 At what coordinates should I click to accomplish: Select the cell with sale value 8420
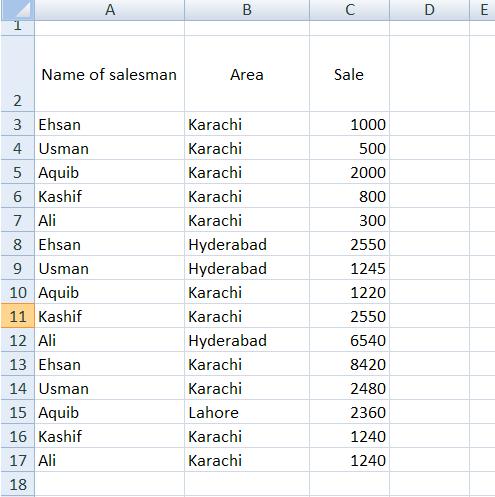coord(349,364)
